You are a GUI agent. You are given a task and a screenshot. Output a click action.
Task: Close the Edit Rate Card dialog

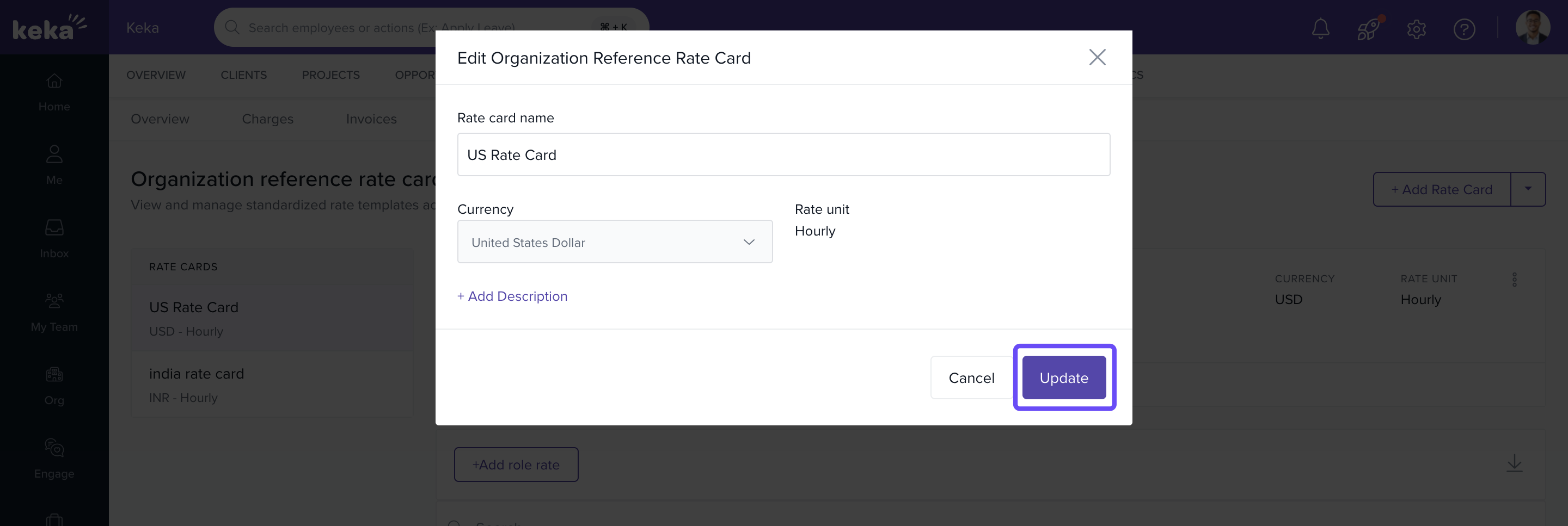(x=1097, y=57)
